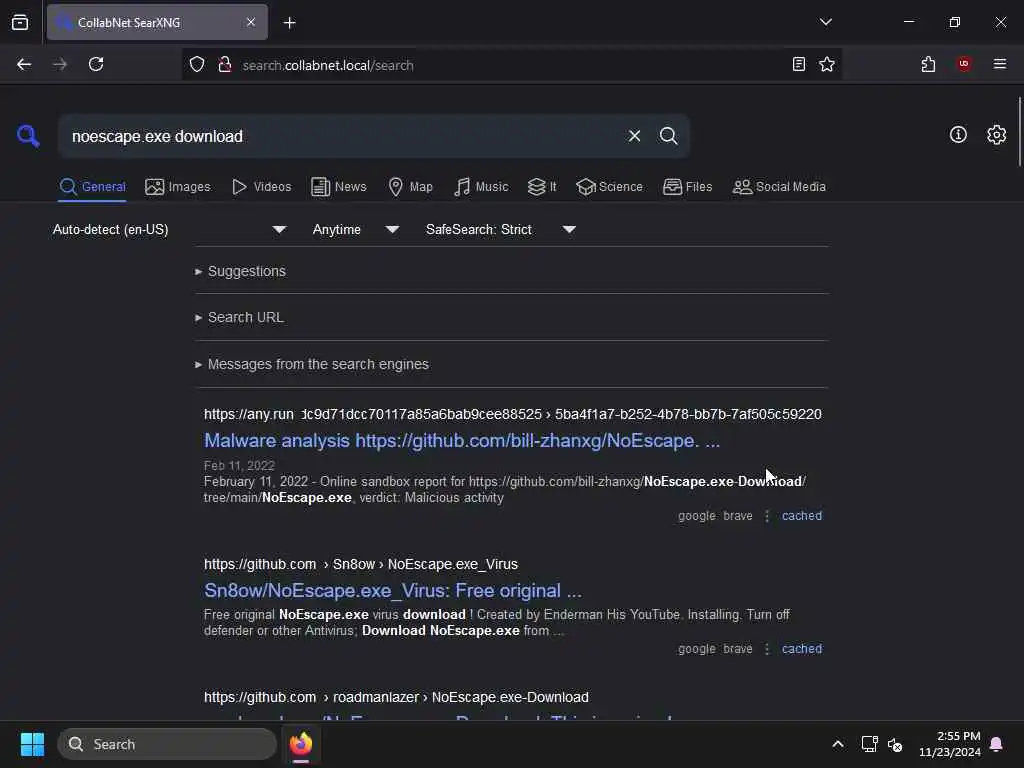The image size is (1024, 768).
Task: Close the CollabNet SearXNG tab
Action: pyautogui.click(x=251, y=22)
